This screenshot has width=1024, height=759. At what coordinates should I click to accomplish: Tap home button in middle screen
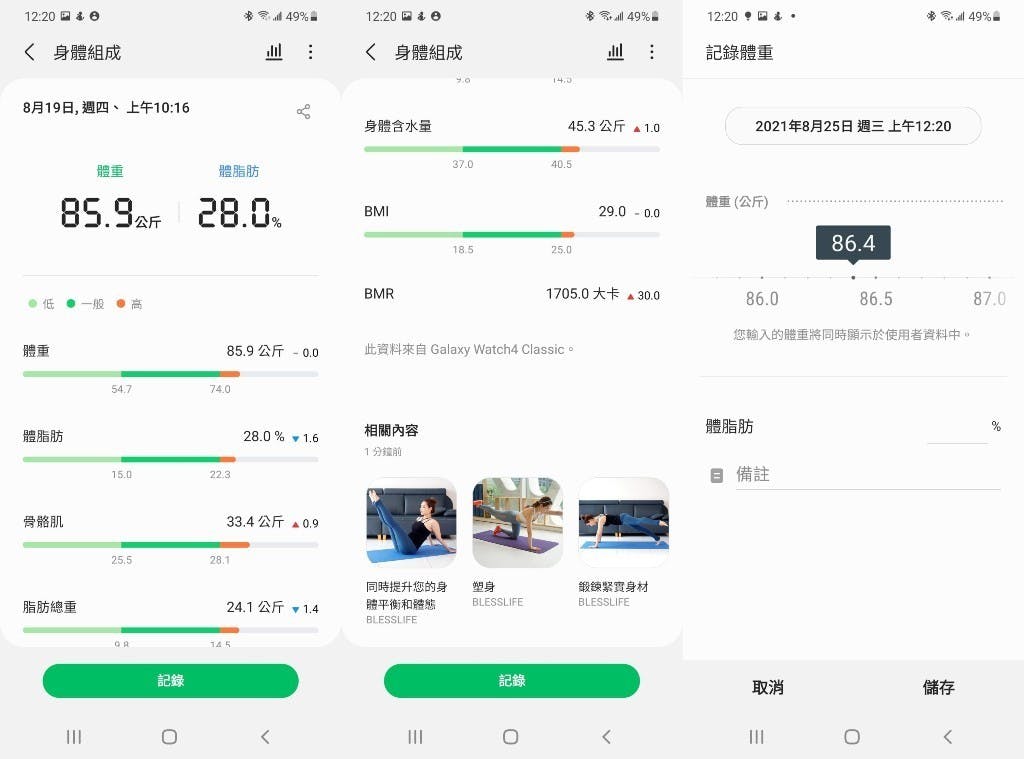pos(511,737)
